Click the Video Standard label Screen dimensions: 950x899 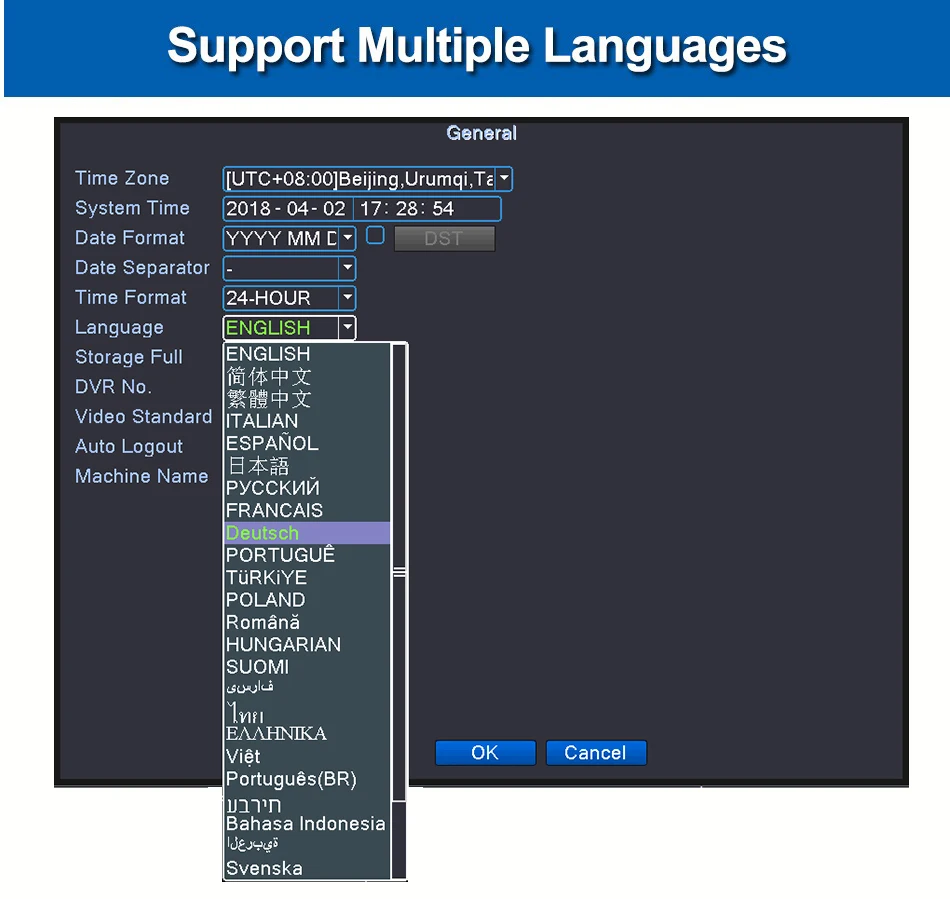pyautogui.click(x=144, y=416)
